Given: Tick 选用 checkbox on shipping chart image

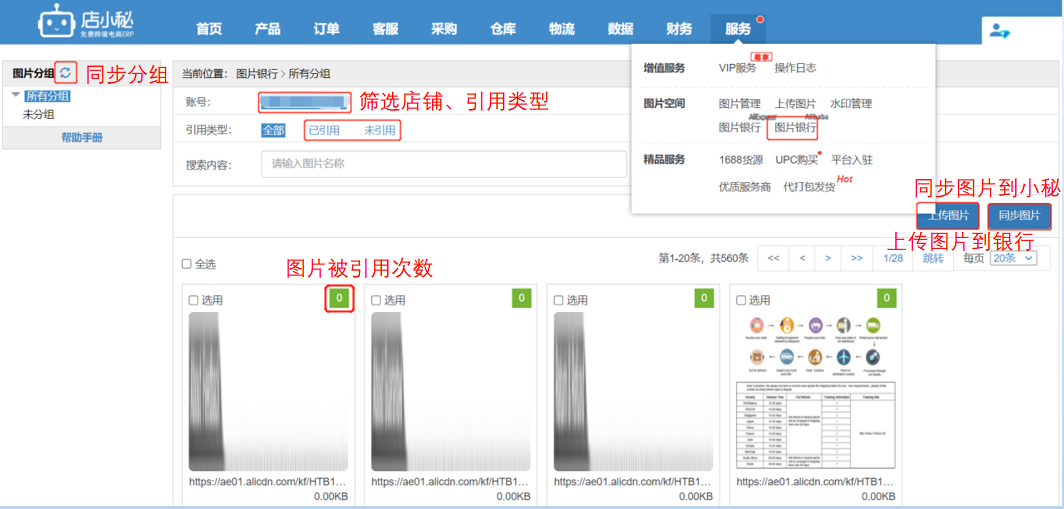Looking at the screenshot, I should [740, 300].
